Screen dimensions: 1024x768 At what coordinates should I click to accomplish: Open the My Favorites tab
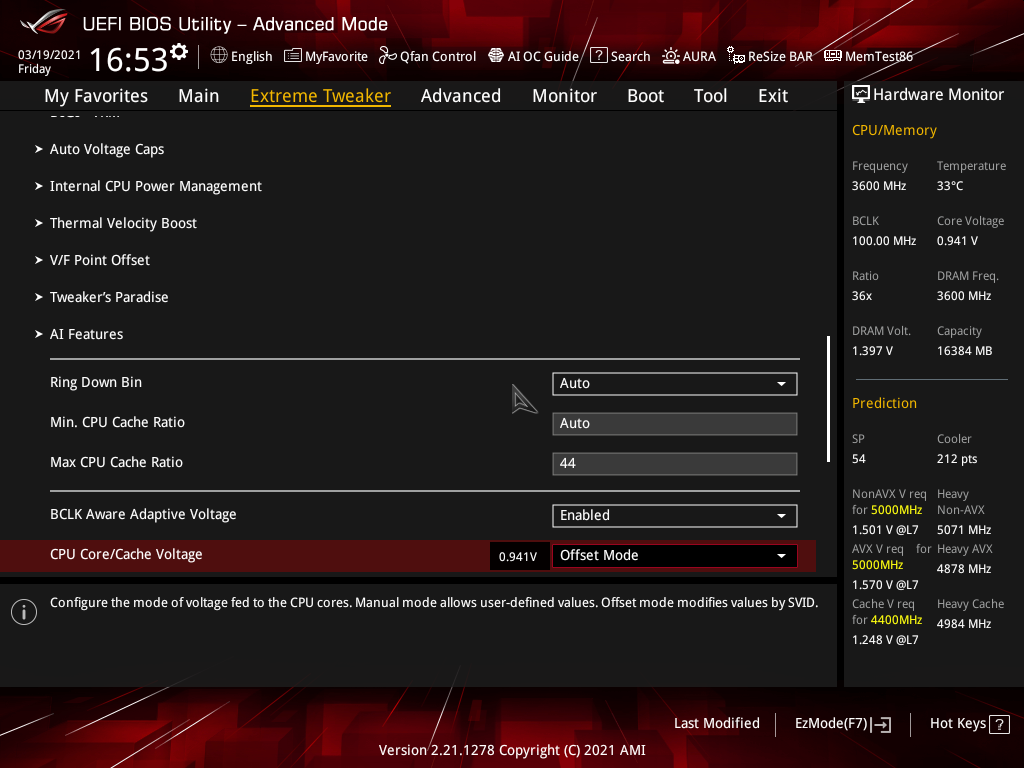[x=96, y=96]
